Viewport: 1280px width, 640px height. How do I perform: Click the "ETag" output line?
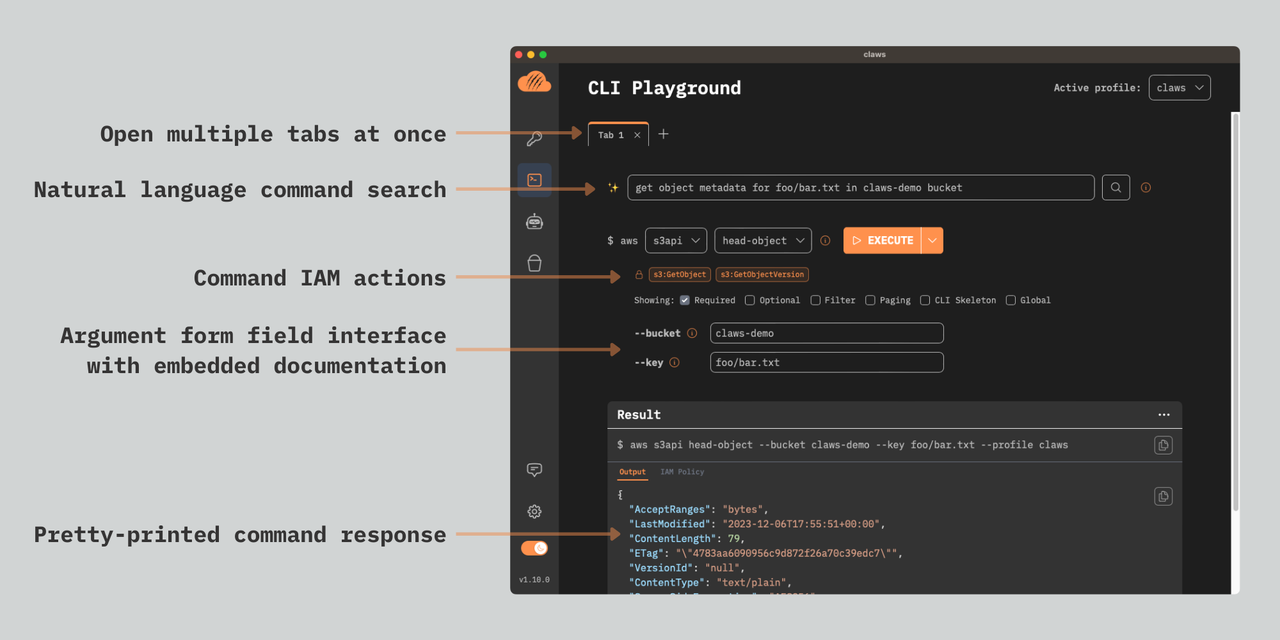click(x=765, y=553)
